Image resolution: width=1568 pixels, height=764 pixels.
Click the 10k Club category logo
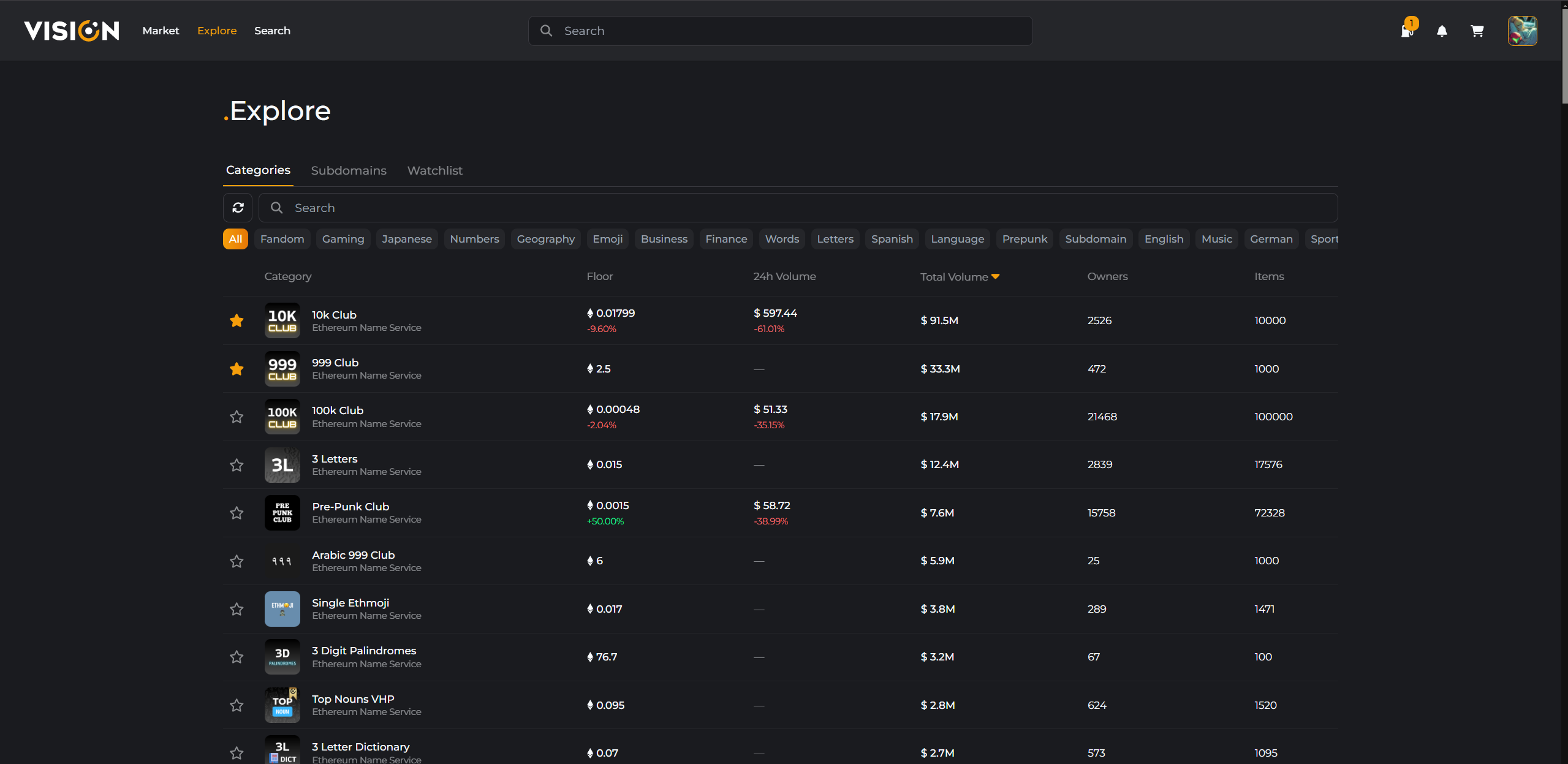(x=282, y=320)
